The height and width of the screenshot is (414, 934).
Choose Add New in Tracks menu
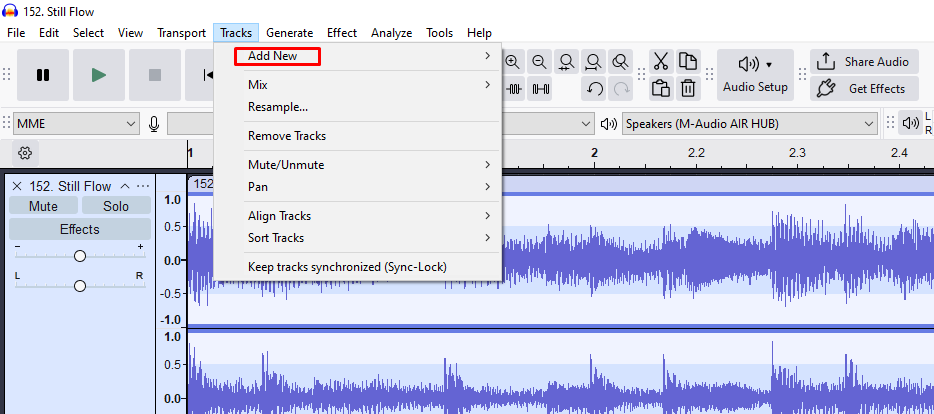coord(357,56)
